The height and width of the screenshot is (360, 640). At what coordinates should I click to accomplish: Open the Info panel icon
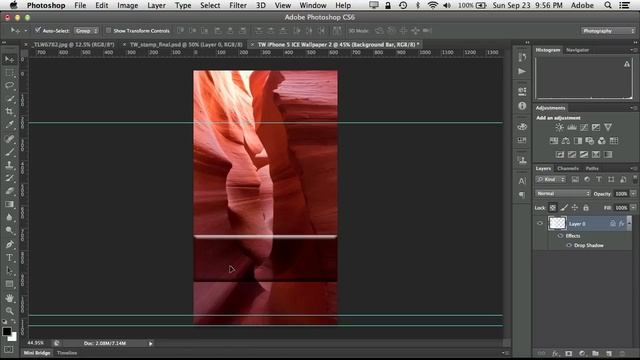pyautogui.click(x=522, y=106)
